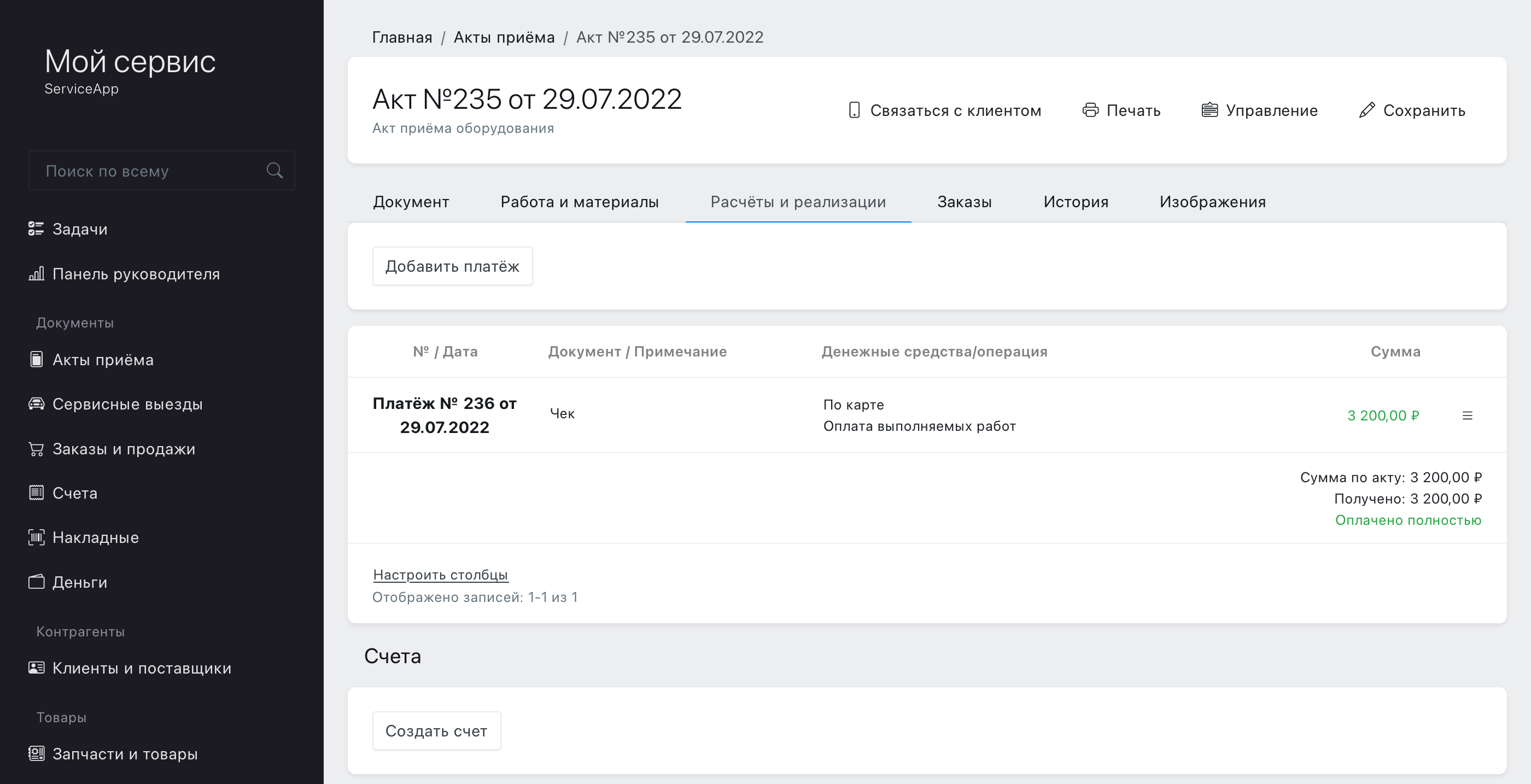This screenshot has height=784, width=1531.
Task: Focus the Поиск по всему field
Action: 162,171
